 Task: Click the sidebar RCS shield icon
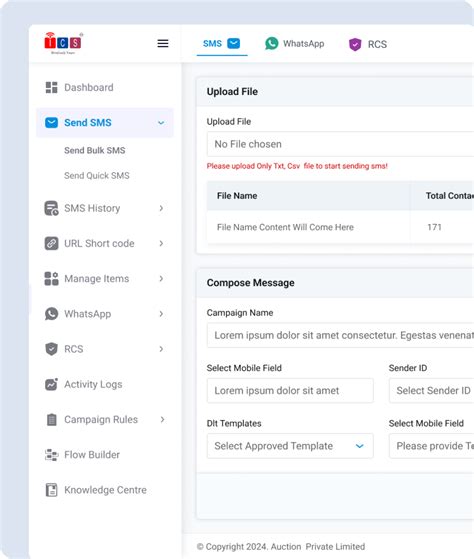(x=51, y=349)
